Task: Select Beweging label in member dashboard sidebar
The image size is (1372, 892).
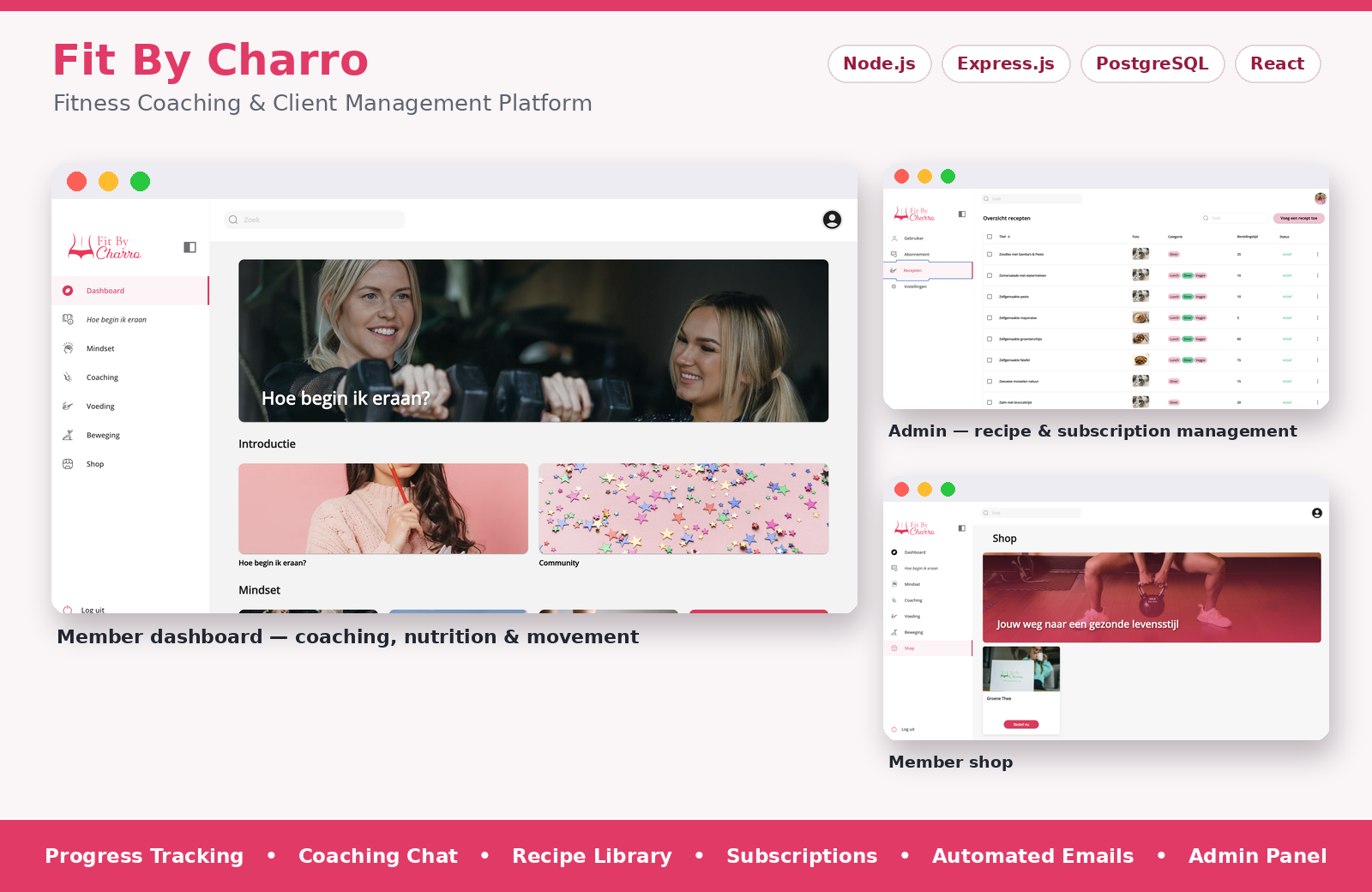Action: [103, 435]
